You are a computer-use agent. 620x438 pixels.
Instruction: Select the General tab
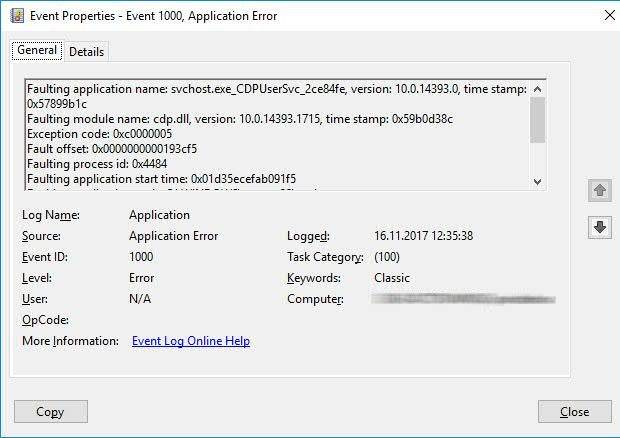coord(37,50)
